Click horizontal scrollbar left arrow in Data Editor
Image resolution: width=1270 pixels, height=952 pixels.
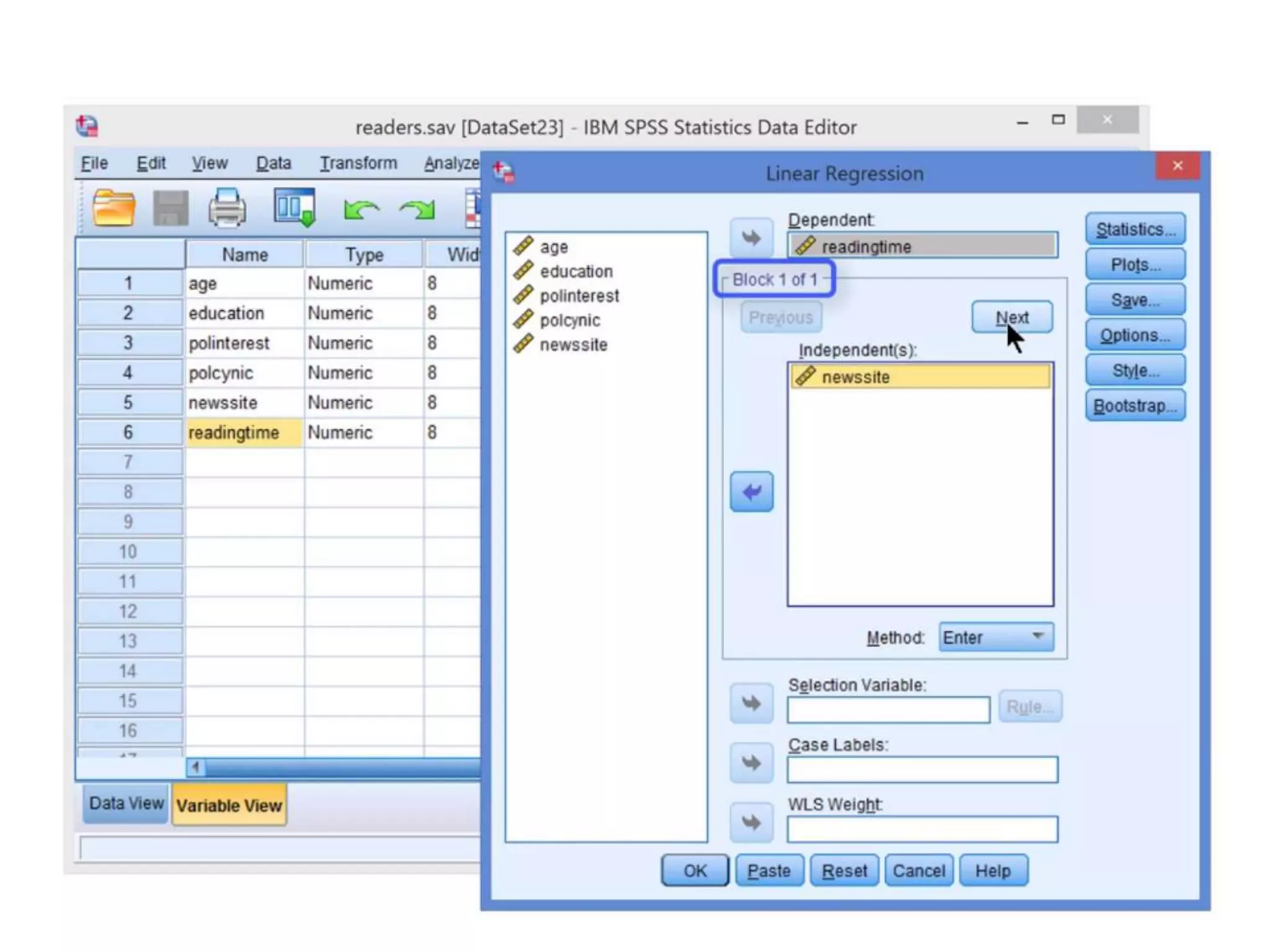[196, 768]
